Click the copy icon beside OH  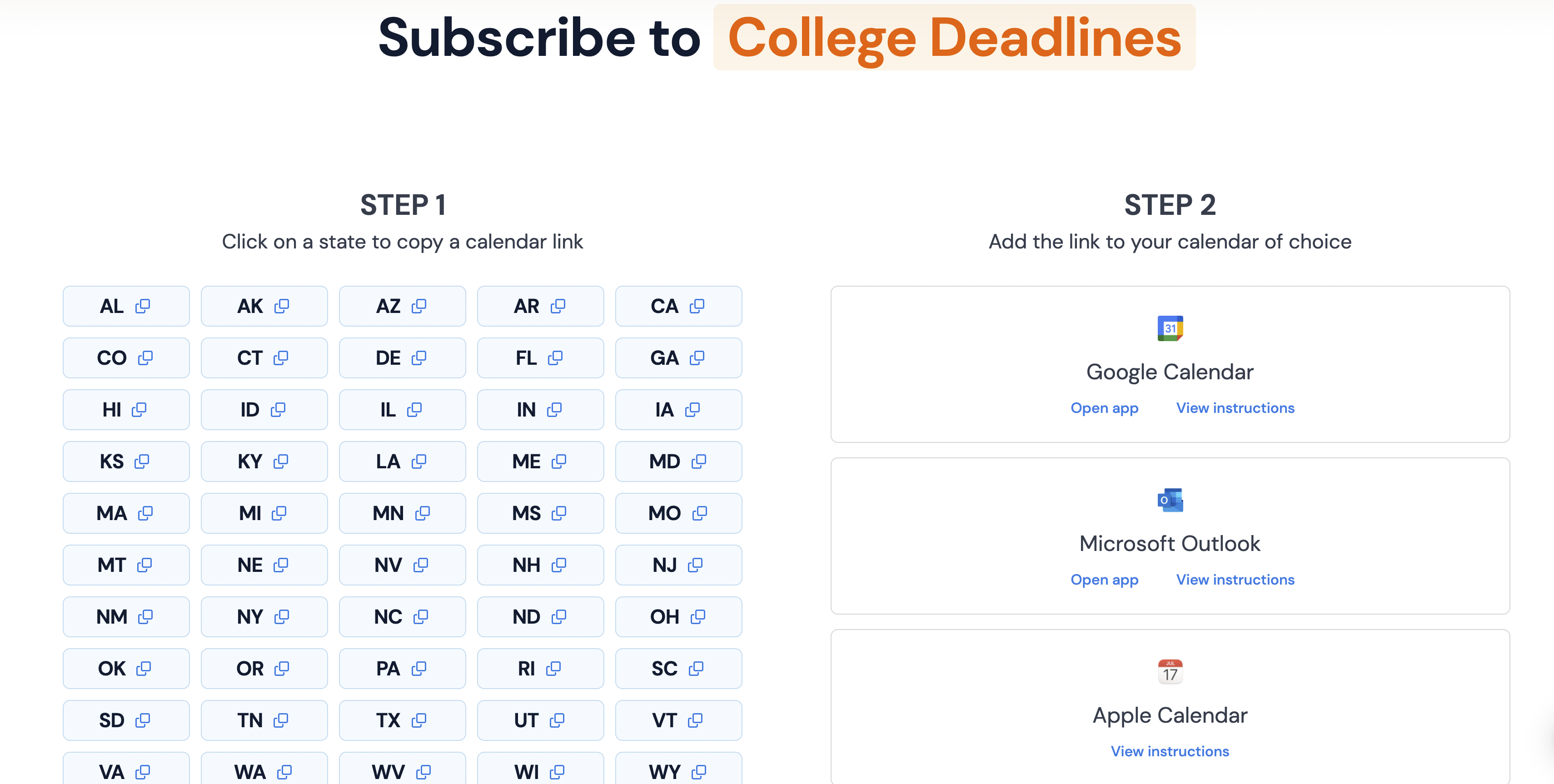(x=698, y=616)
